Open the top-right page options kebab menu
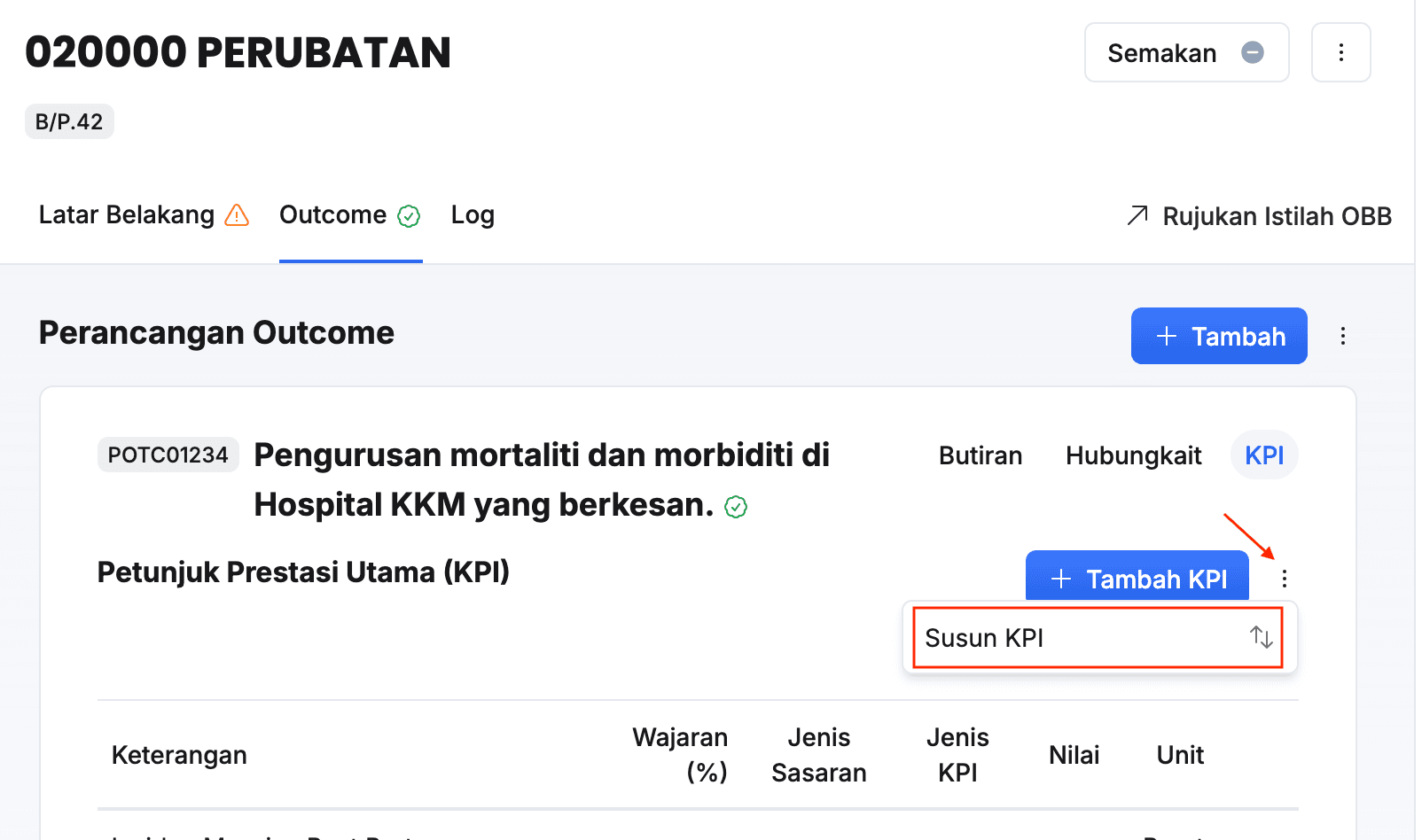Screen dimensions: 1422x840 click(x=1340, y=53)
